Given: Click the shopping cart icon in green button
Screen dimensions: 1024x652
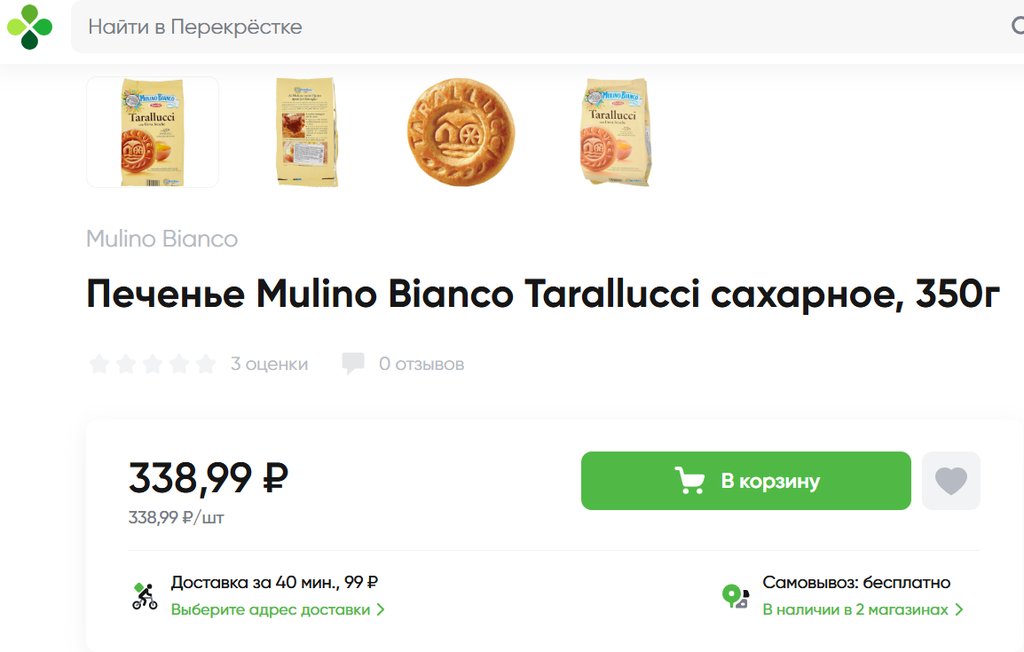Looking at the screenshot, I should pyautogui.click(x=690, y=481).
